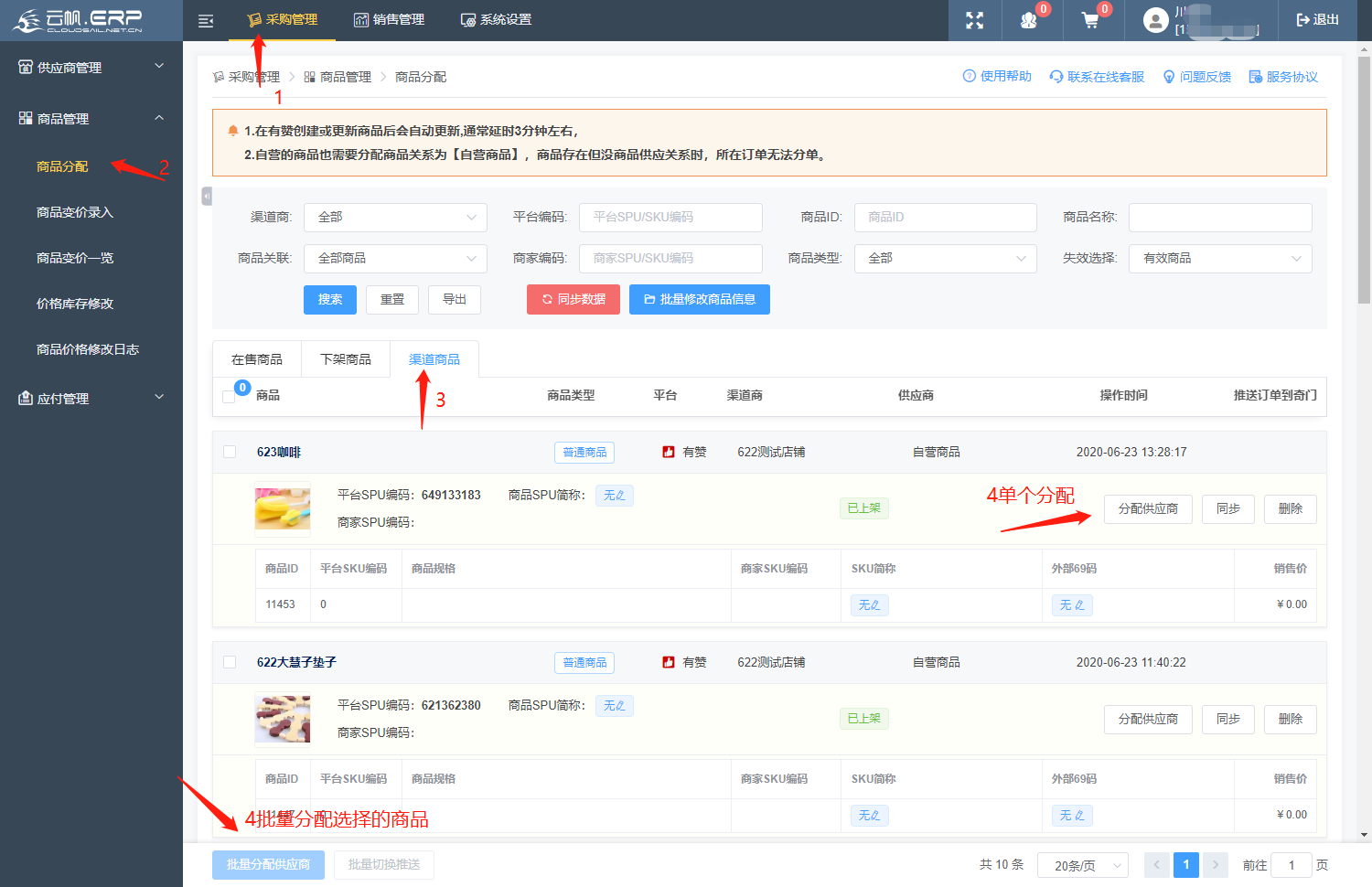Click the 商家编码 input field

(670, 259)
